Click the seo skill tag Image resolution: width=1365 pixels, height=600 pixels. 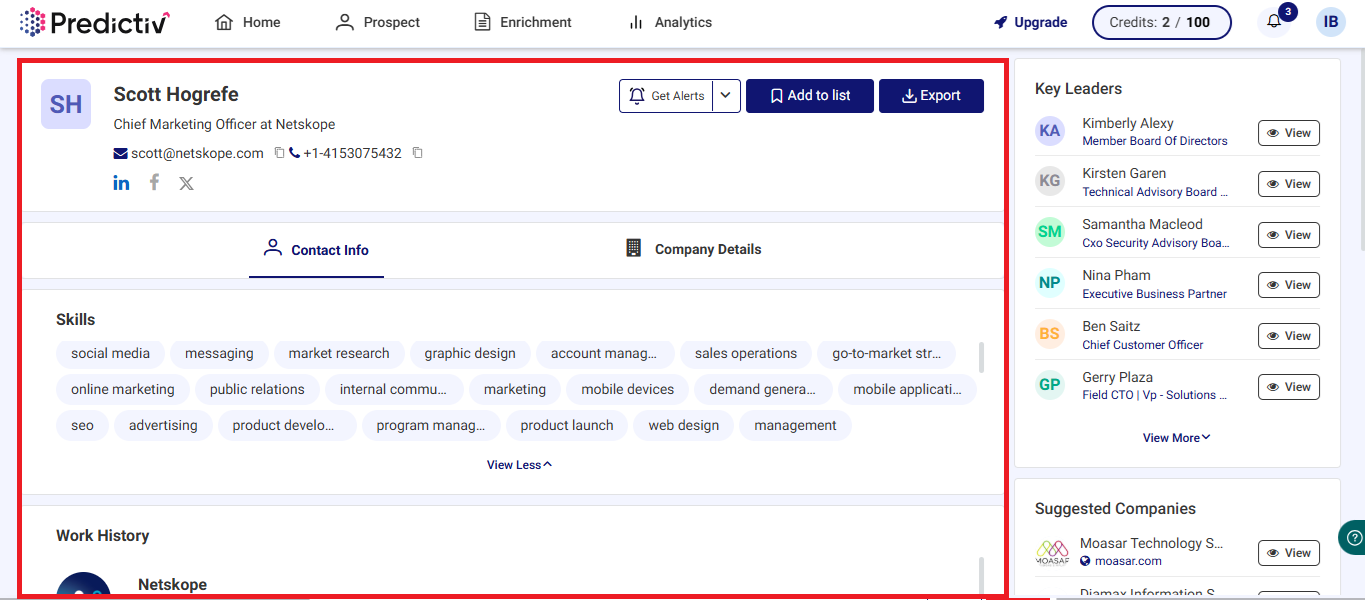coord(82,425)
